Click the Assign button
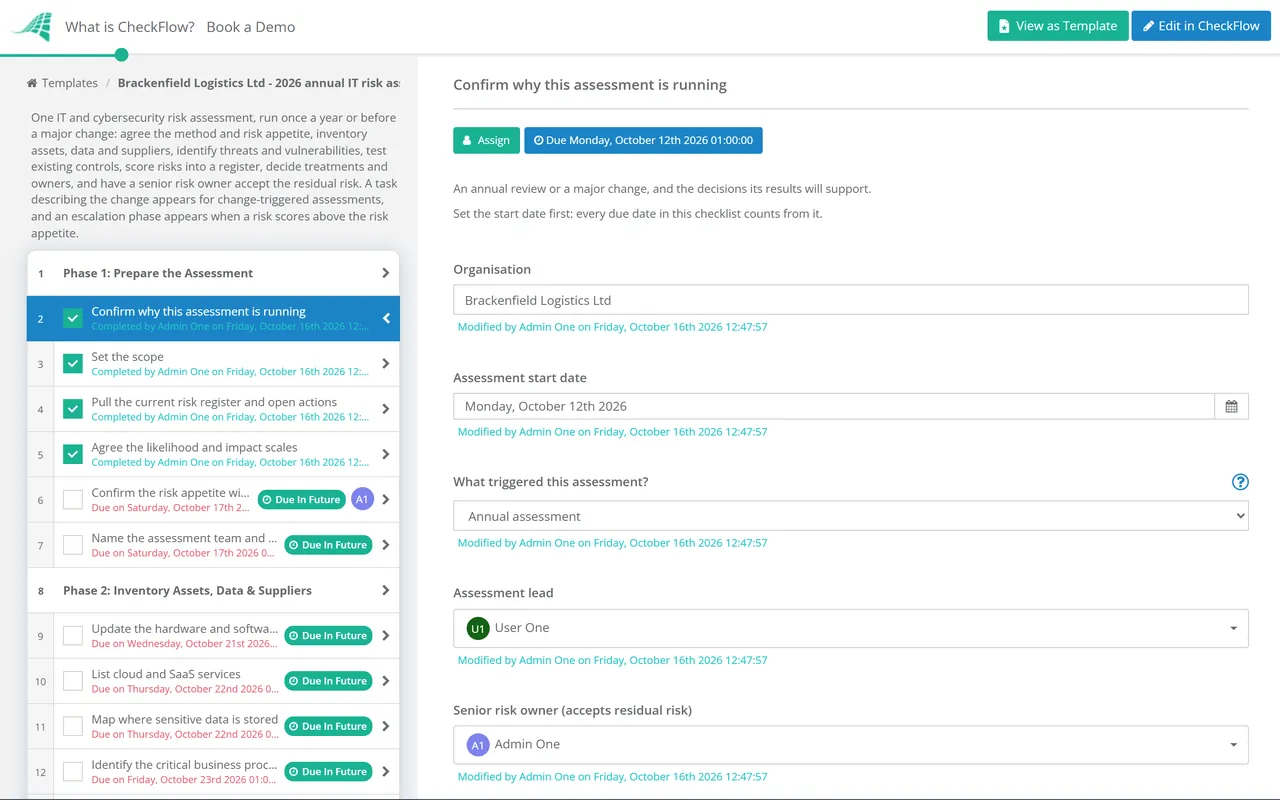Image resolution: width=1280 pixels, height=800 pixels. click(486, 140)
